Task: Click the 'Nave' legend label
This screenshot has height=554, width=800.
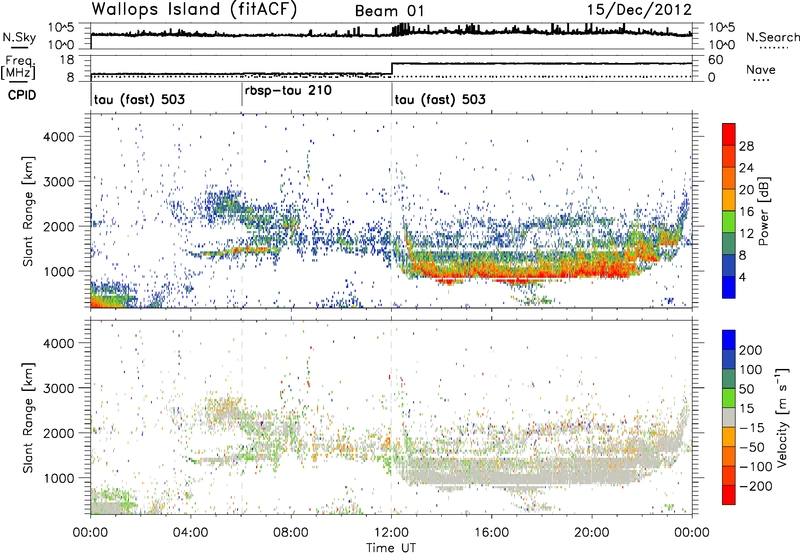Action: 761,70
